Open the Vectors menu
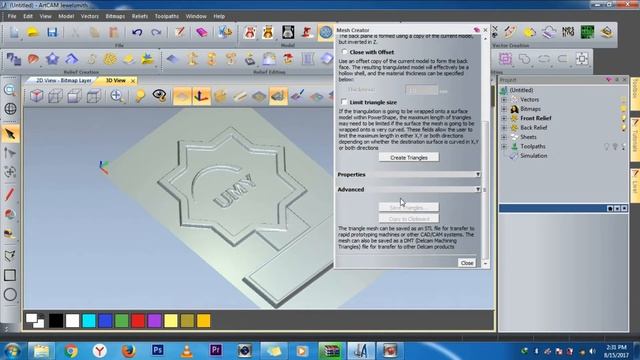Screen dimensions: 640x360 click(x=89, y=16)
